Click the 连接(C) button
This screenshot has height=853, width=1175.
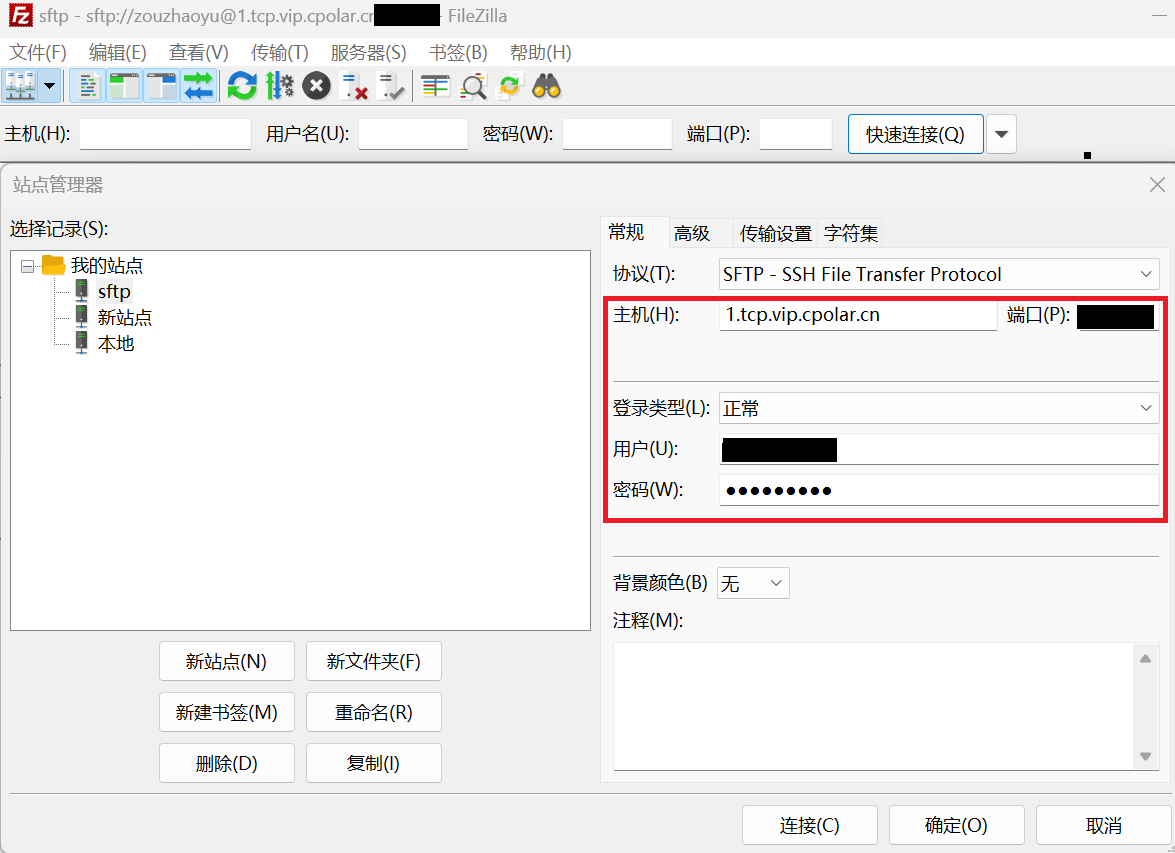click(809, 825)
